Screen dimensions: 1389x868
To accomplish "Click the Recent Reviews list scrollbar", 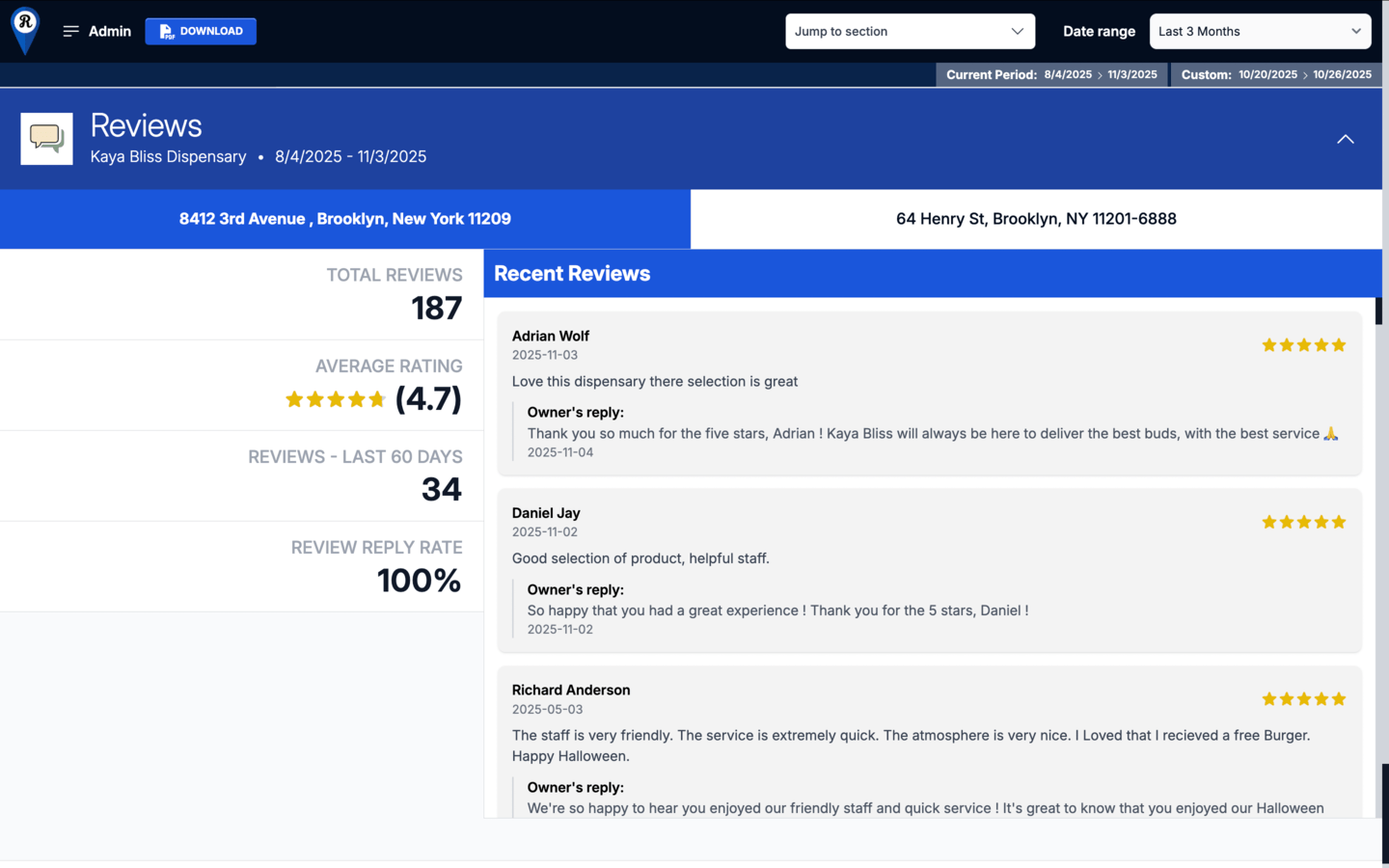I will (1378, 311).
